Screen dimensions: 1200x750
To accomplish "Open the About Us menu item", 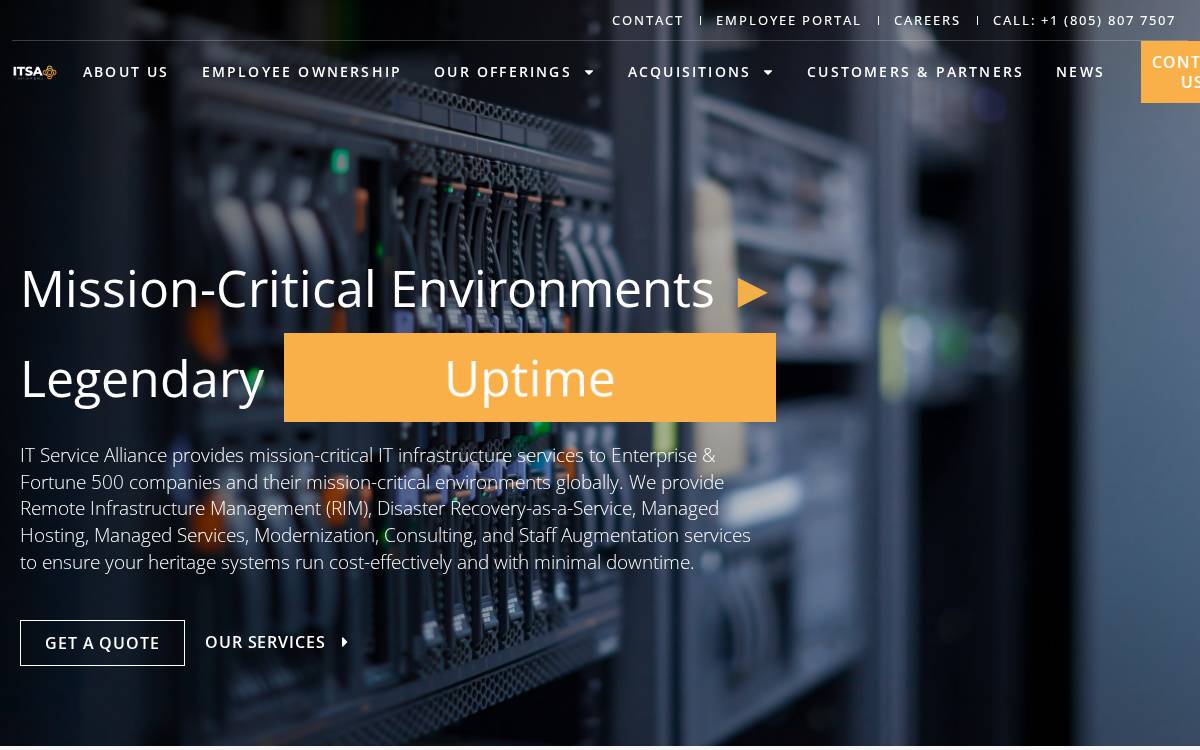I will [x=126, y=72].
